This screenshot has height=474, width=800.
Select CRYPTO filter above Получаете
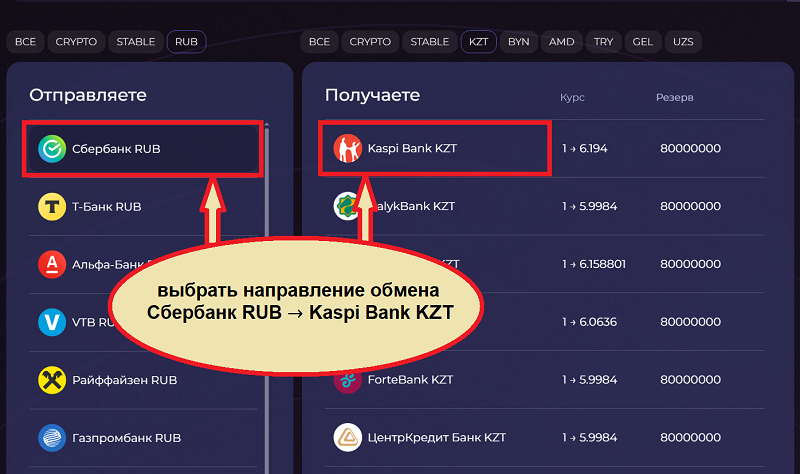point(370,42)
